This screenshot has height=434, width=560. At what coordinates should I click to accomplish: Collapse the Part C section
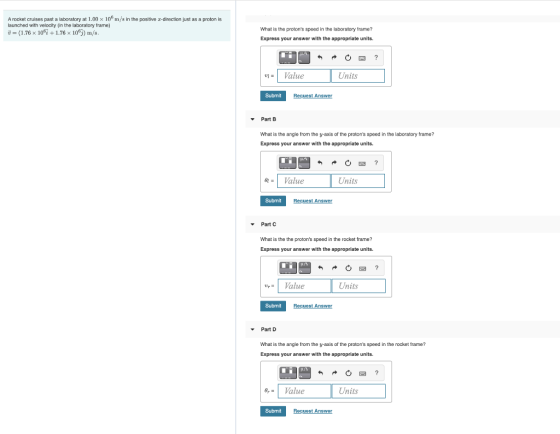click(x=252, y=224)
